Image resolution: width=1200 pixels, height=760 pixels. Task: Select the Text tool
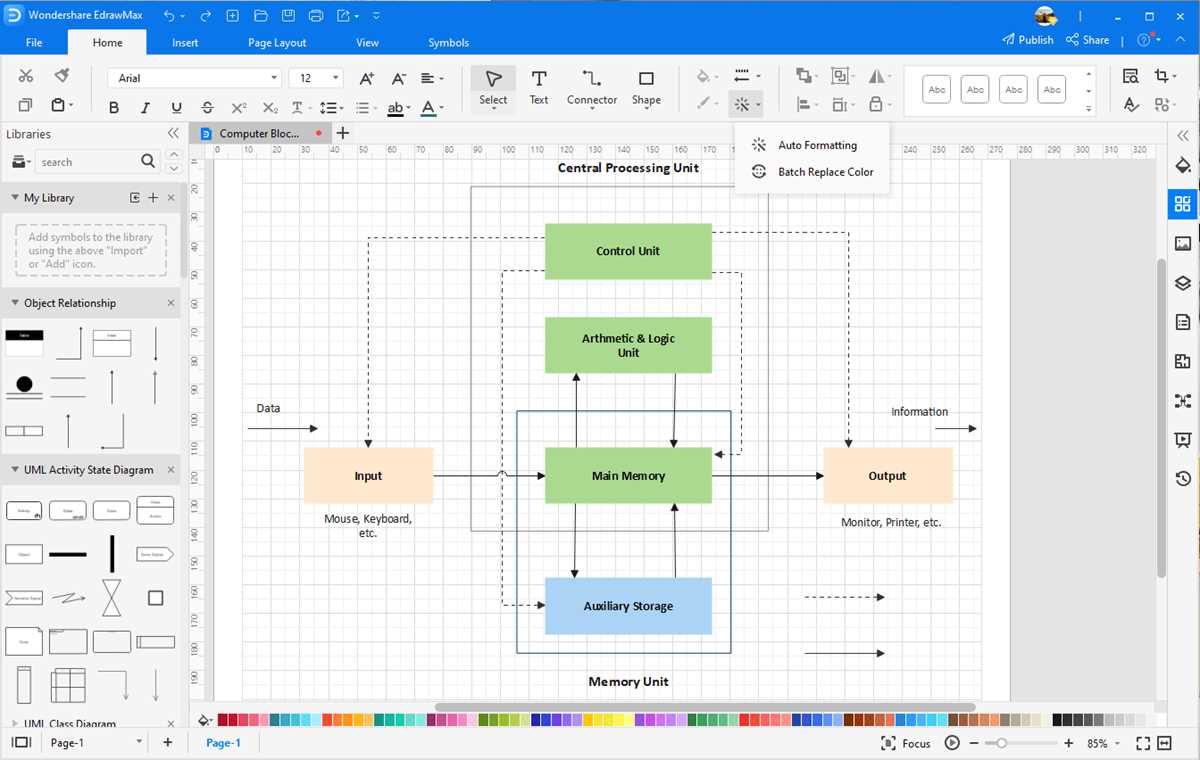coord(539,87)
